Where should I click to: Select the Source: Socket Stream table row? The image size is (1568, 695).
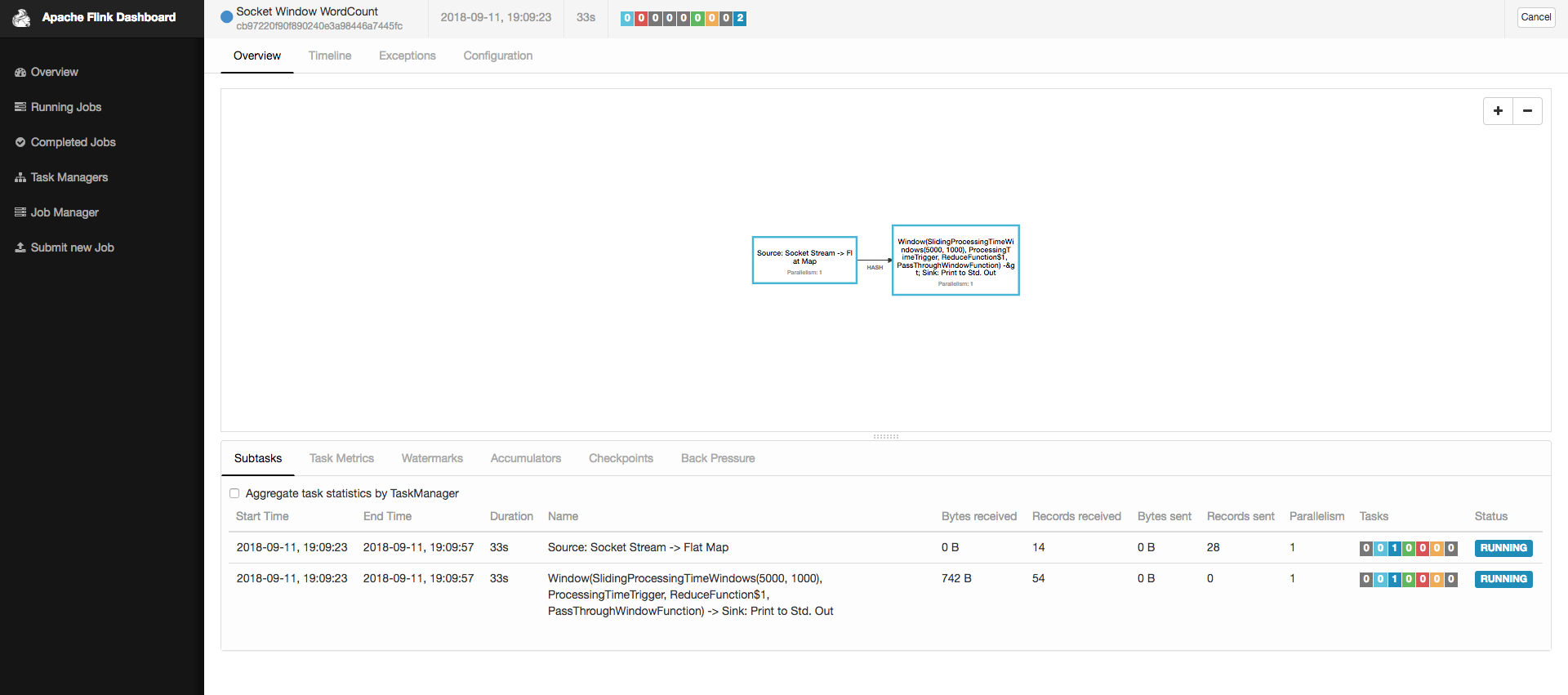638,547
